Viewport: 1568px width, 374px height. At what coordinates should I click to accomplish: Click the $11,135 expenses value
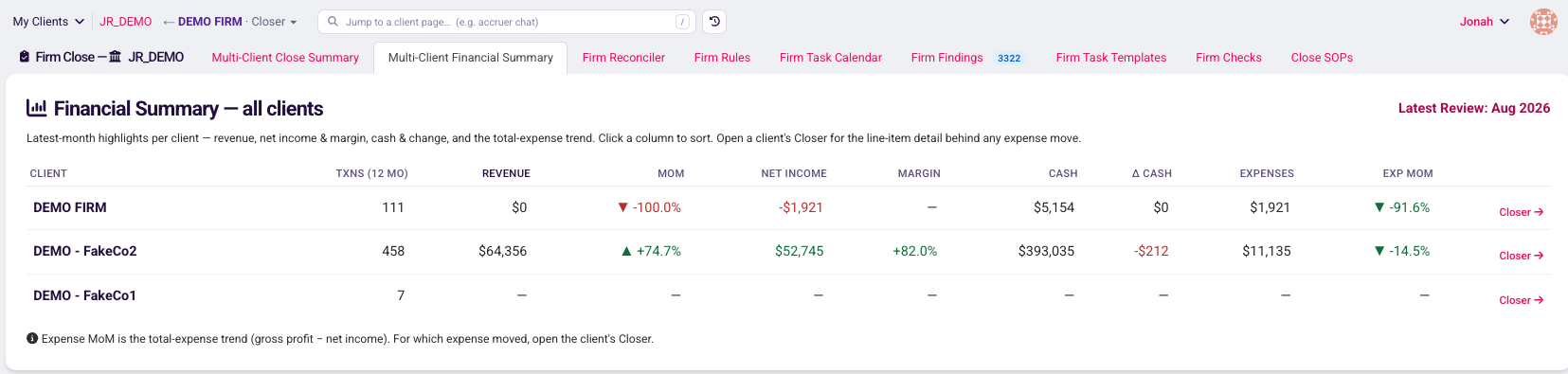(x=1267, y=251)
